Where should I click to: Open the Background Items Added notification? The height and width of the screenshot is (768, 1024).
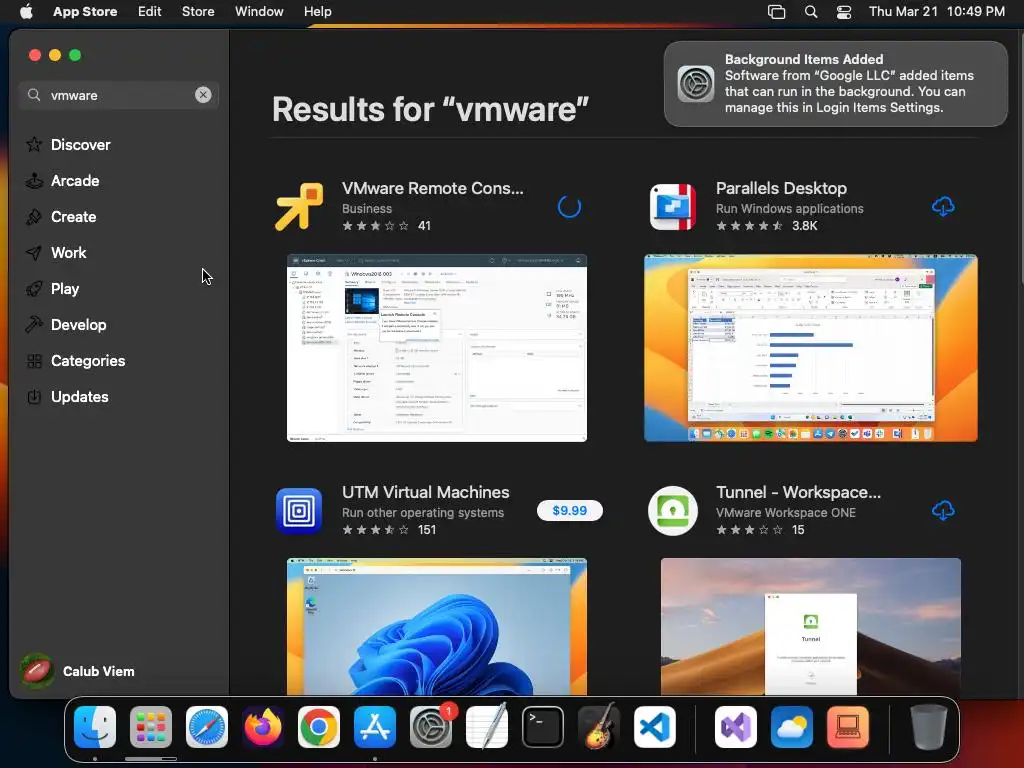(x=835, y=84)
